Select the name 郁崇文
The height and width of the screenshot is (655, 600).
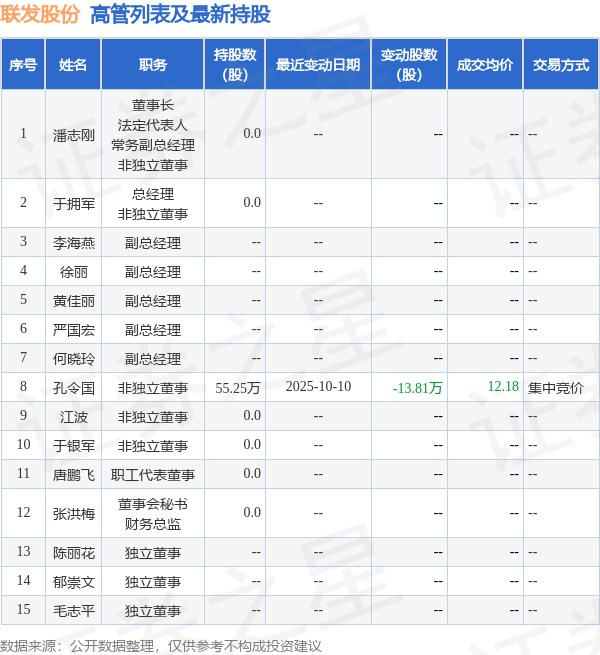(74, 582)
